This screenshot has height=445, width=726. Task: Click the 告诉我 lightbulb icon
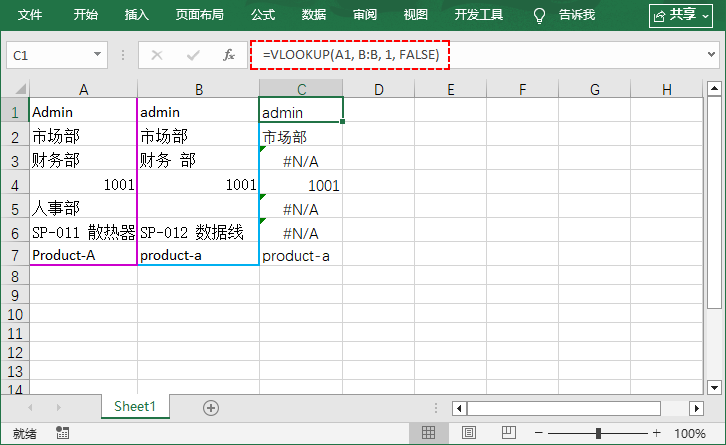point(539,16)
